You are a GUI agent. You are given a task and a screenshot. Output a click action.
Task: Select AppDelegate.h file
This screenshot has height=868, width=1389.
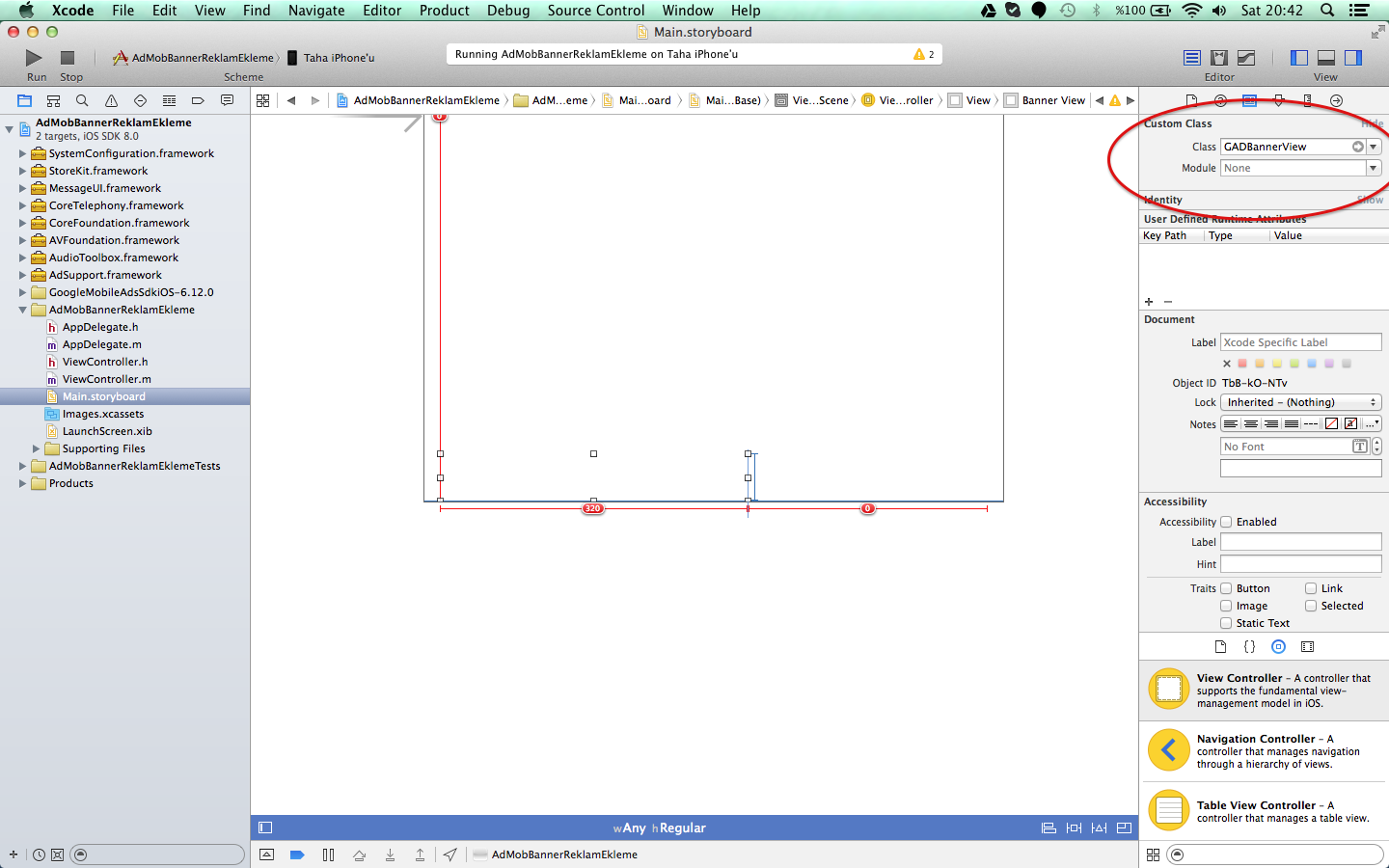[x=99, y=327]
